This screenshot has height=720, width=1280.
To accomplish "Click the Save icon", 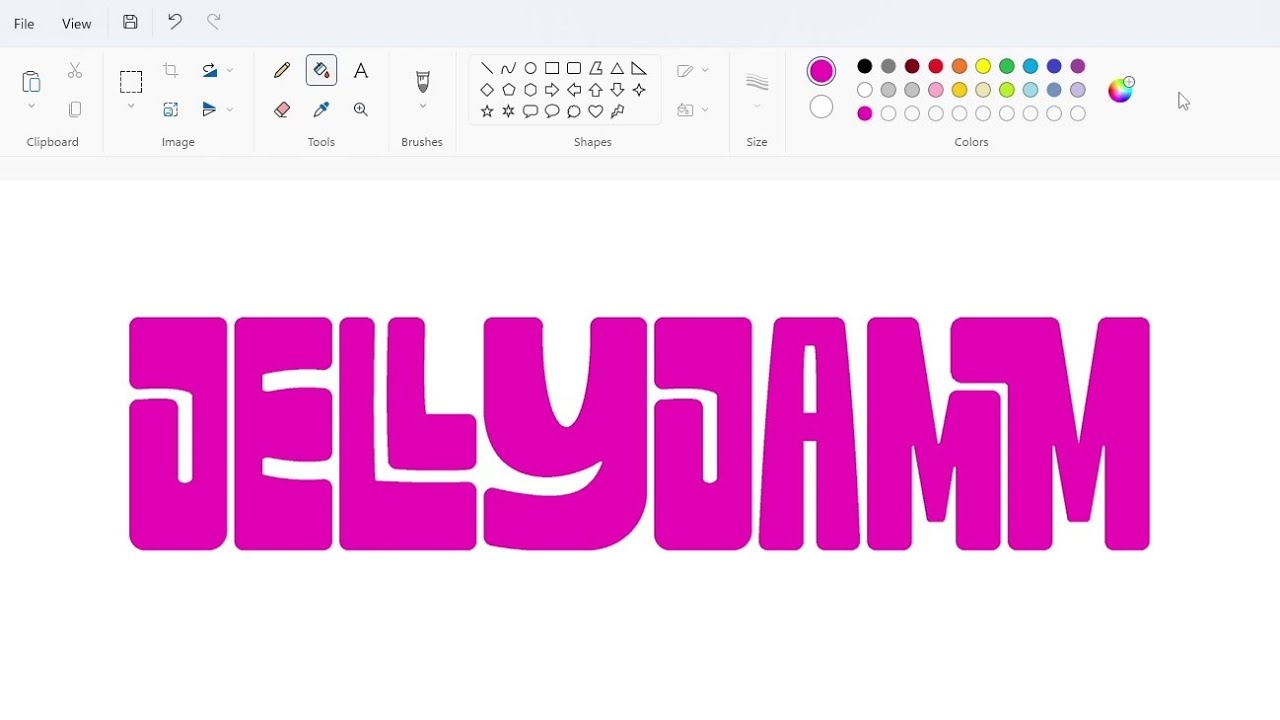I will pos(130,22).
